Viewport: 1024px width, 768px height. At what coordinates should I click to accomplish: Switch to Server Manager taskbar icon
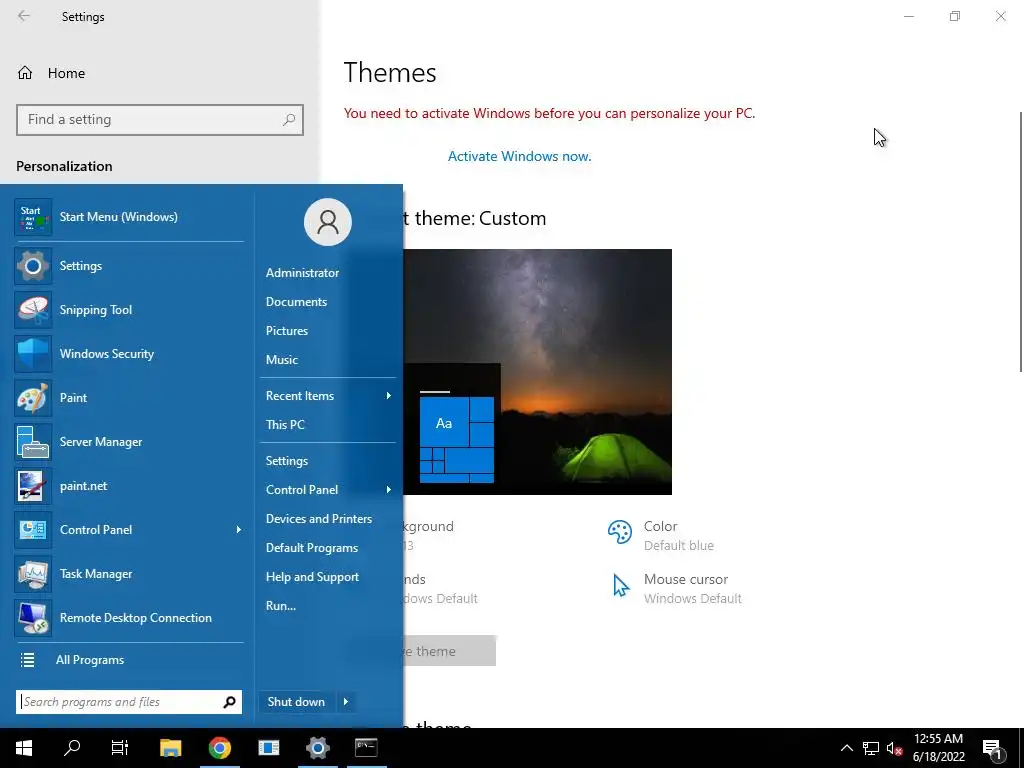pyautogui.click(x=268, y=748)
